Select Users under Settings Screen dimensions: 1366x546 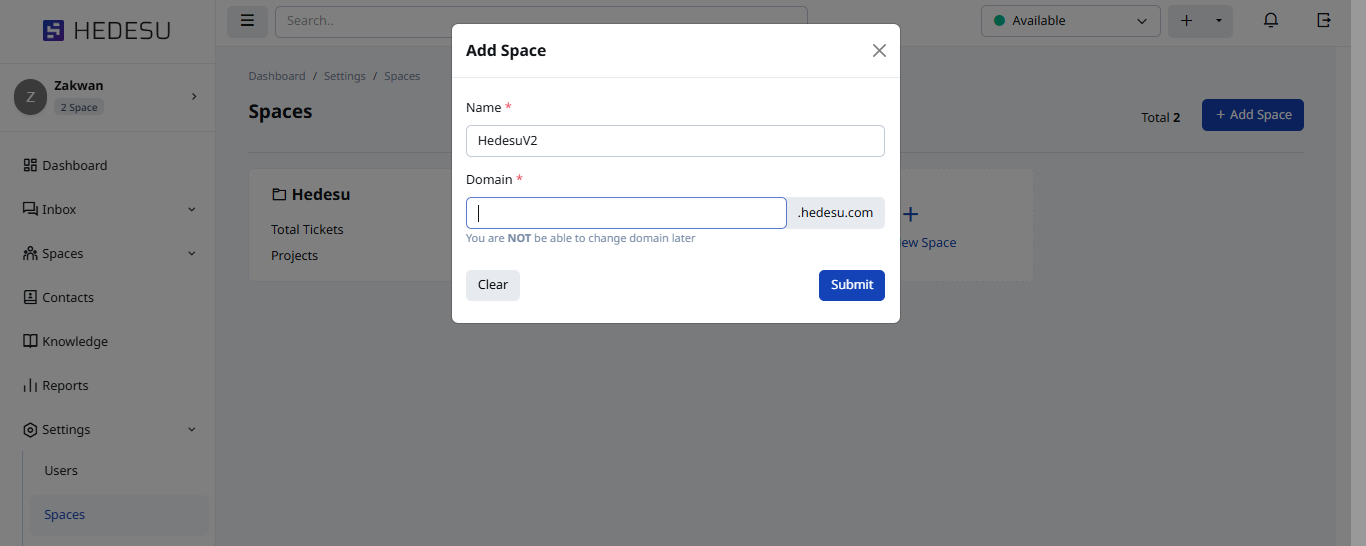(61, 471)
